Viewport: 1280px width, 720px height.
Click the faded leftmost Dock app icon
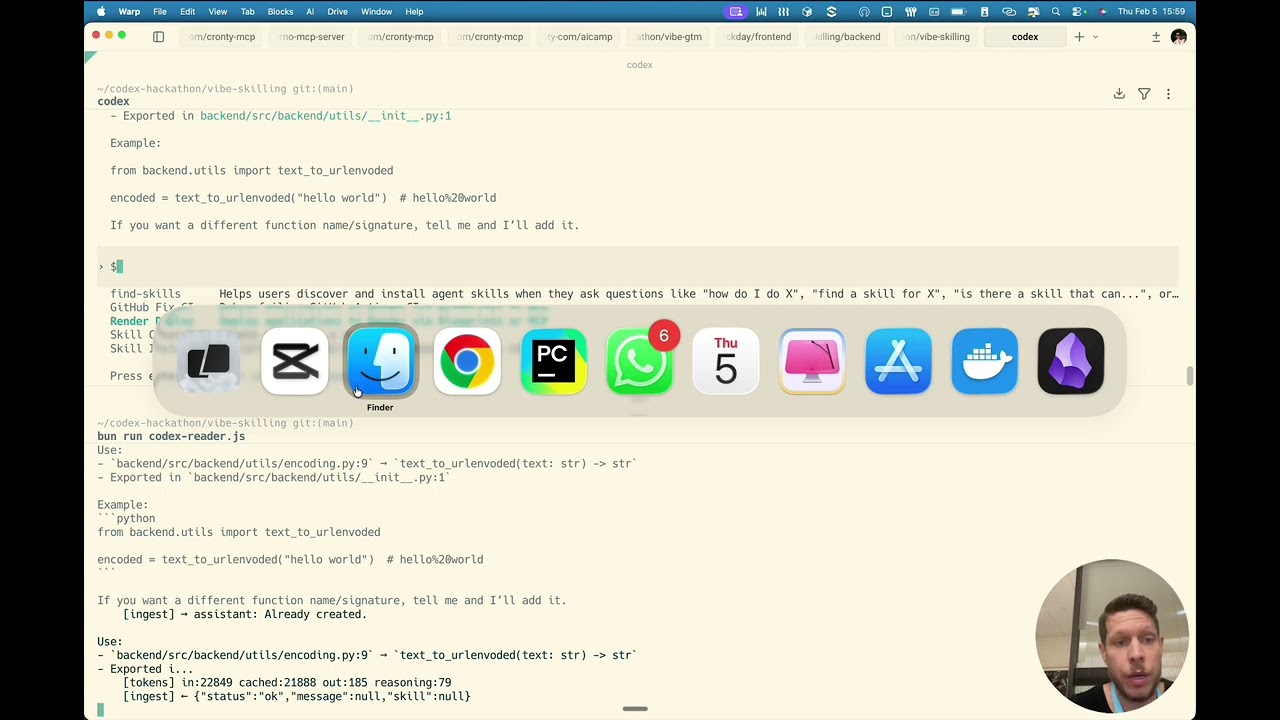click(x=208, y=361)
